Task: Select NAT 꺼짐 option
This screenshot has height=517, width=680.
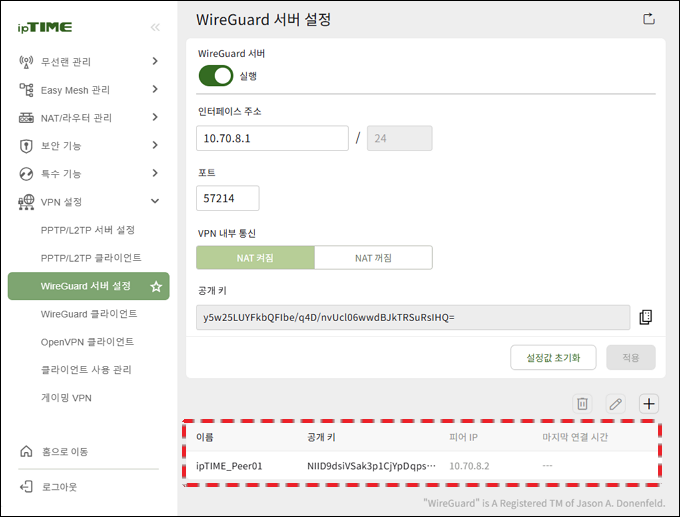Action: click(373, 258)
